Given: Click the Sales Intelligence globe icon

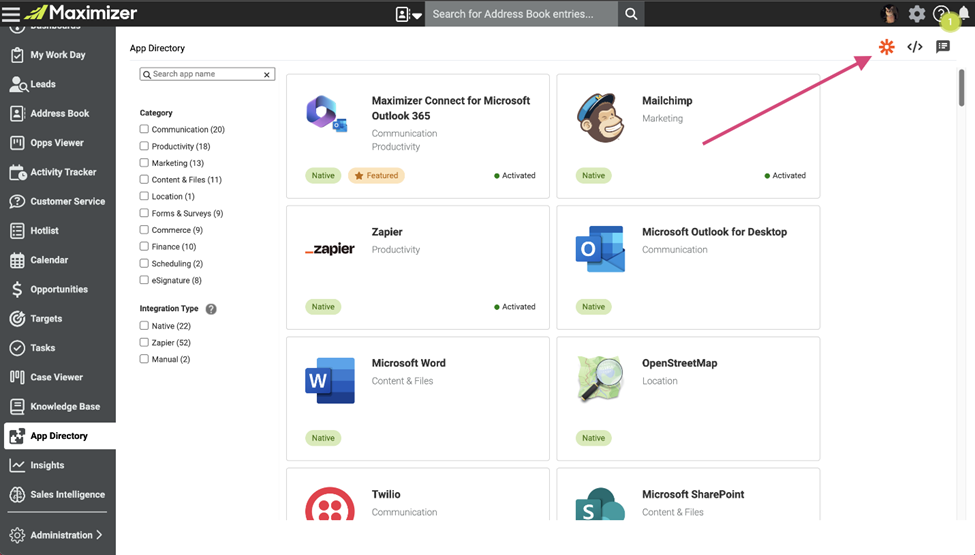Looking at the screenshot, I should pyautogui.click(x=17, y=494).
